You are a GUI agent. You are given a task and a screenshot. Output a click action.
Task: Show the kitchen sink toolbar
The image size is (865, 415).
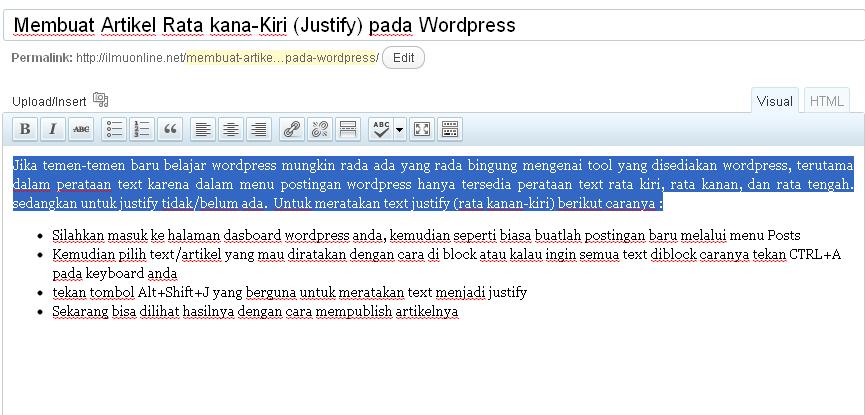tap(450, 129)
